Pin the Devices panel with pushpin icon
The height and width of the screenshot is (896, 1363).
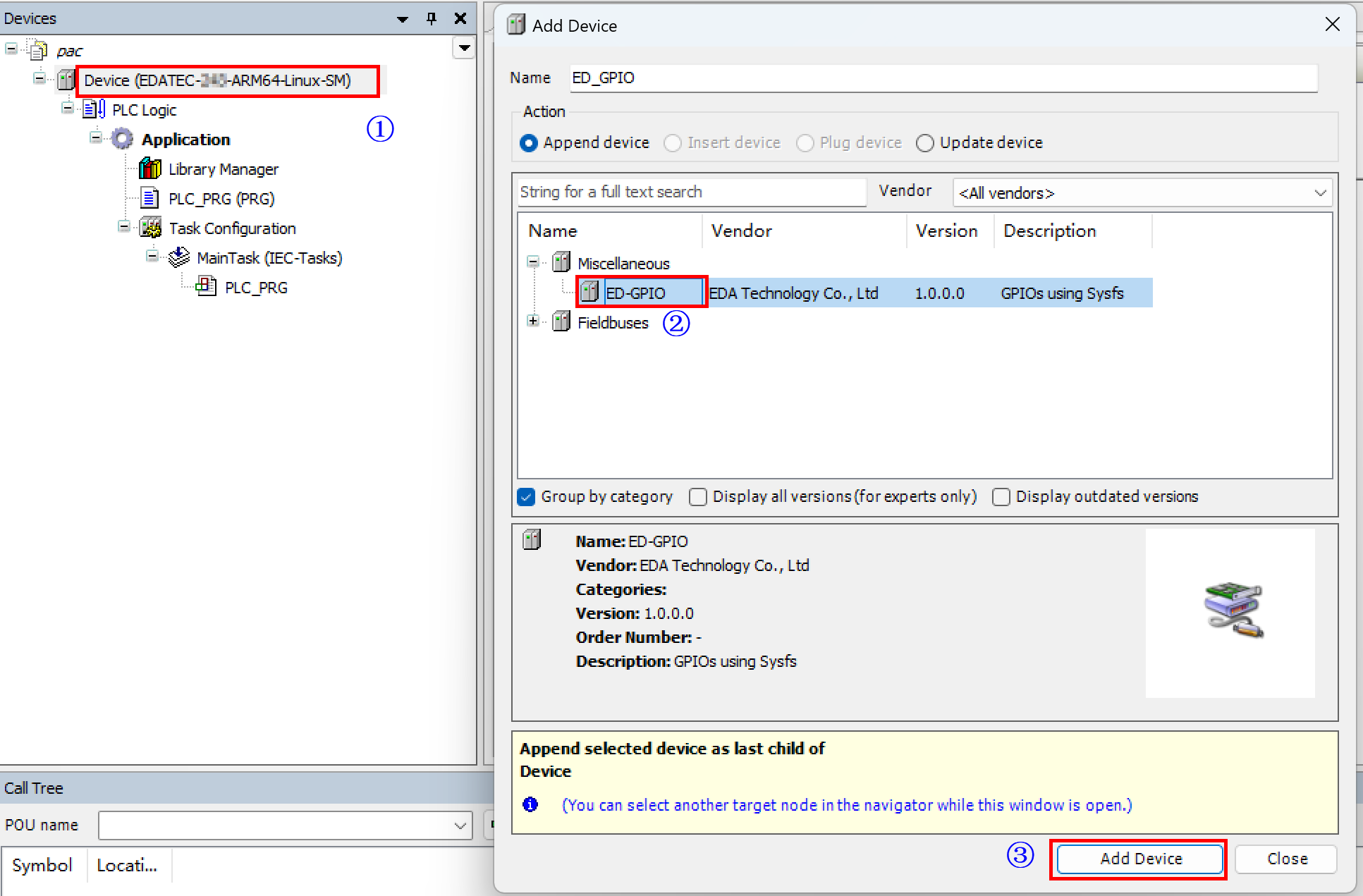point(432,18)
